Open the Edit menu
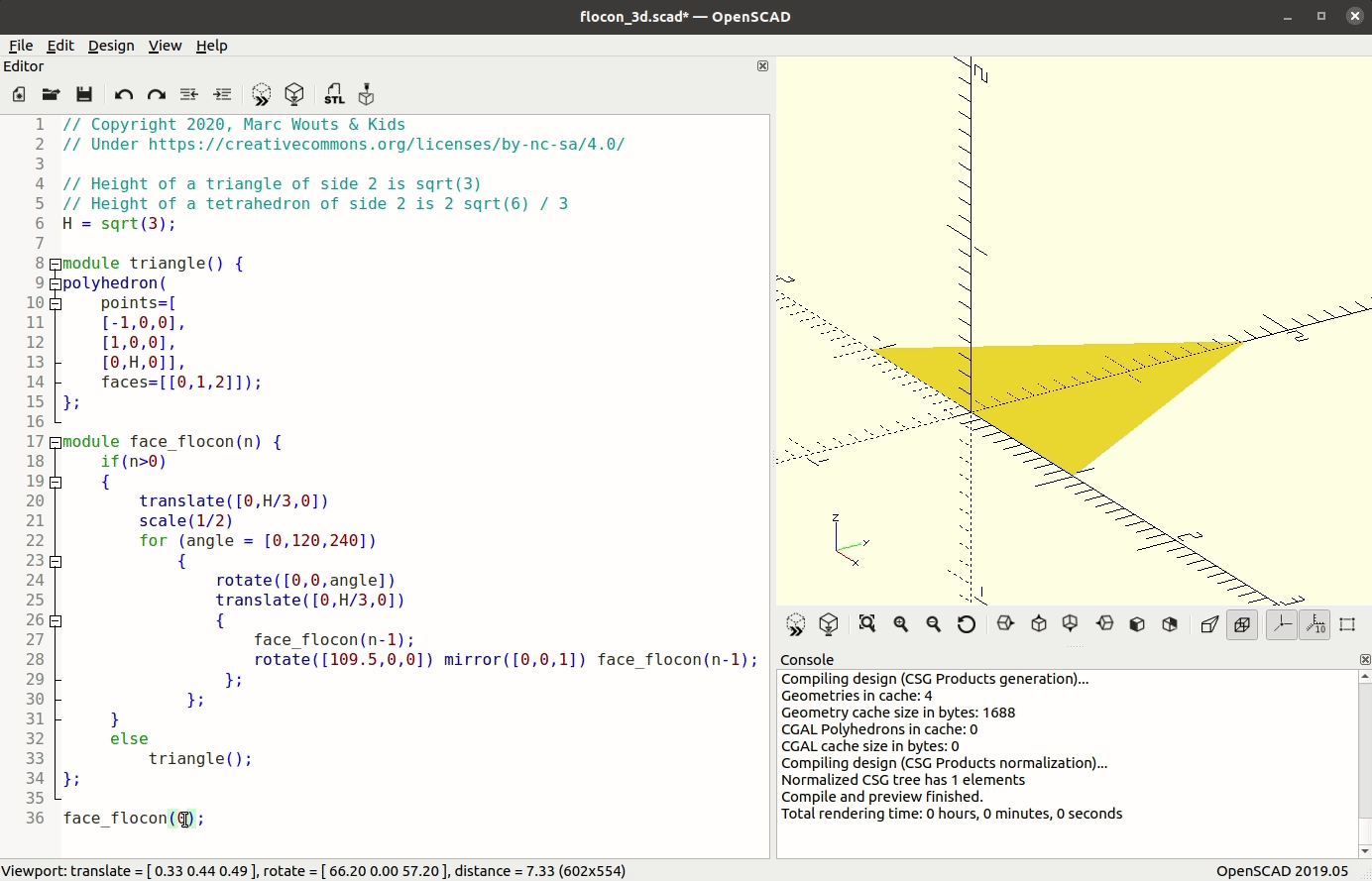The width and height of the screenshot is (1372, 881). click(x=60, y=46)
